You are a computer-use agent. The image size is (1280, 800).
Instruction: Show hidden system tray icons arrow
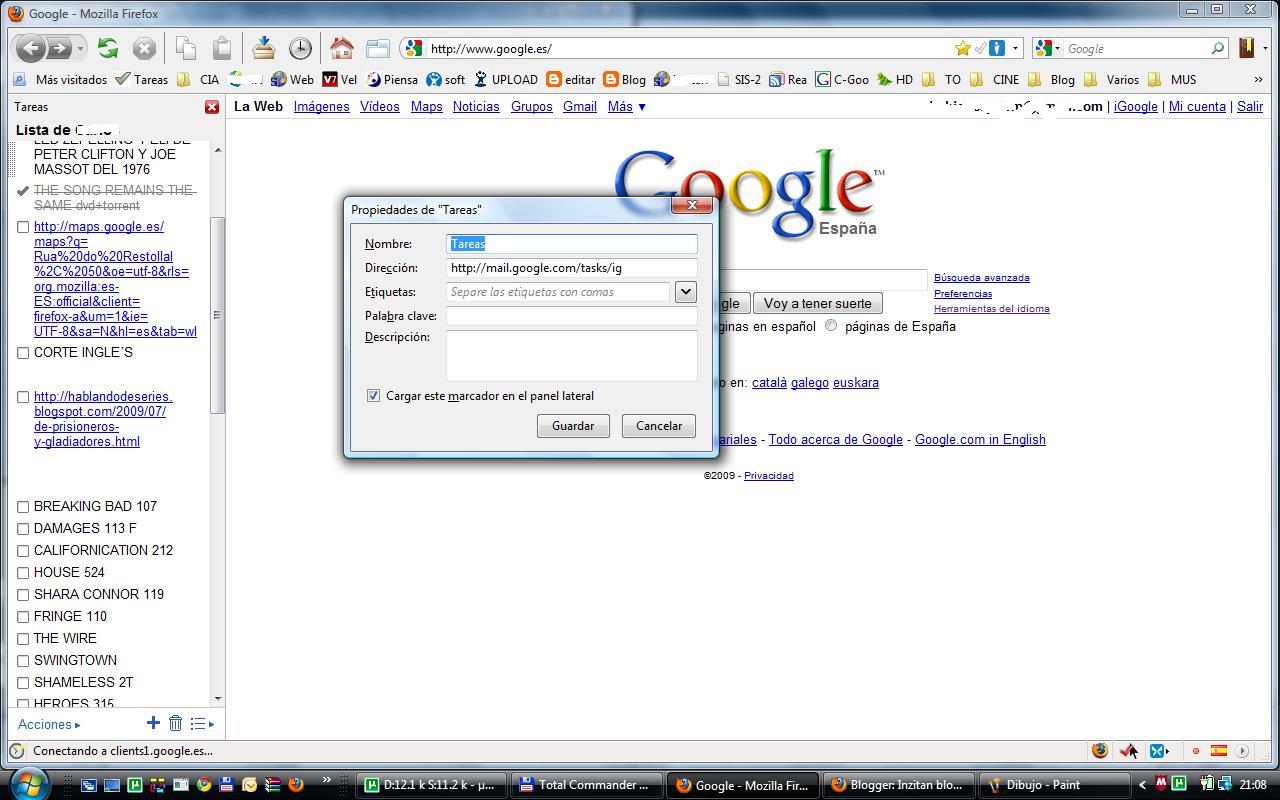(x=1143, y=785)
